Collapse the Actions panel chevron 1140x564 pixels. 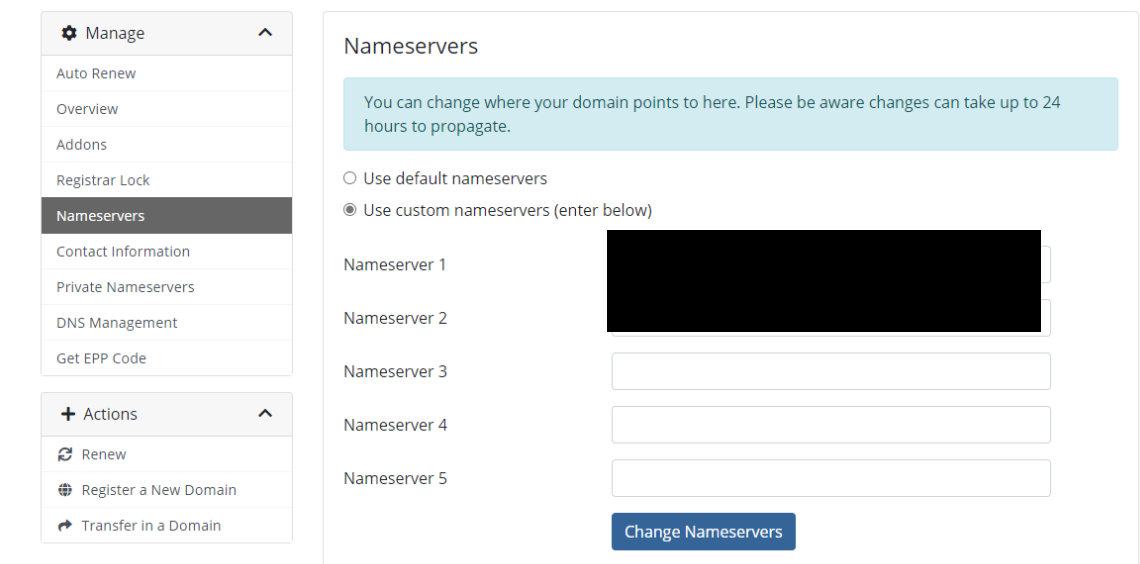(x=265, y=414)
